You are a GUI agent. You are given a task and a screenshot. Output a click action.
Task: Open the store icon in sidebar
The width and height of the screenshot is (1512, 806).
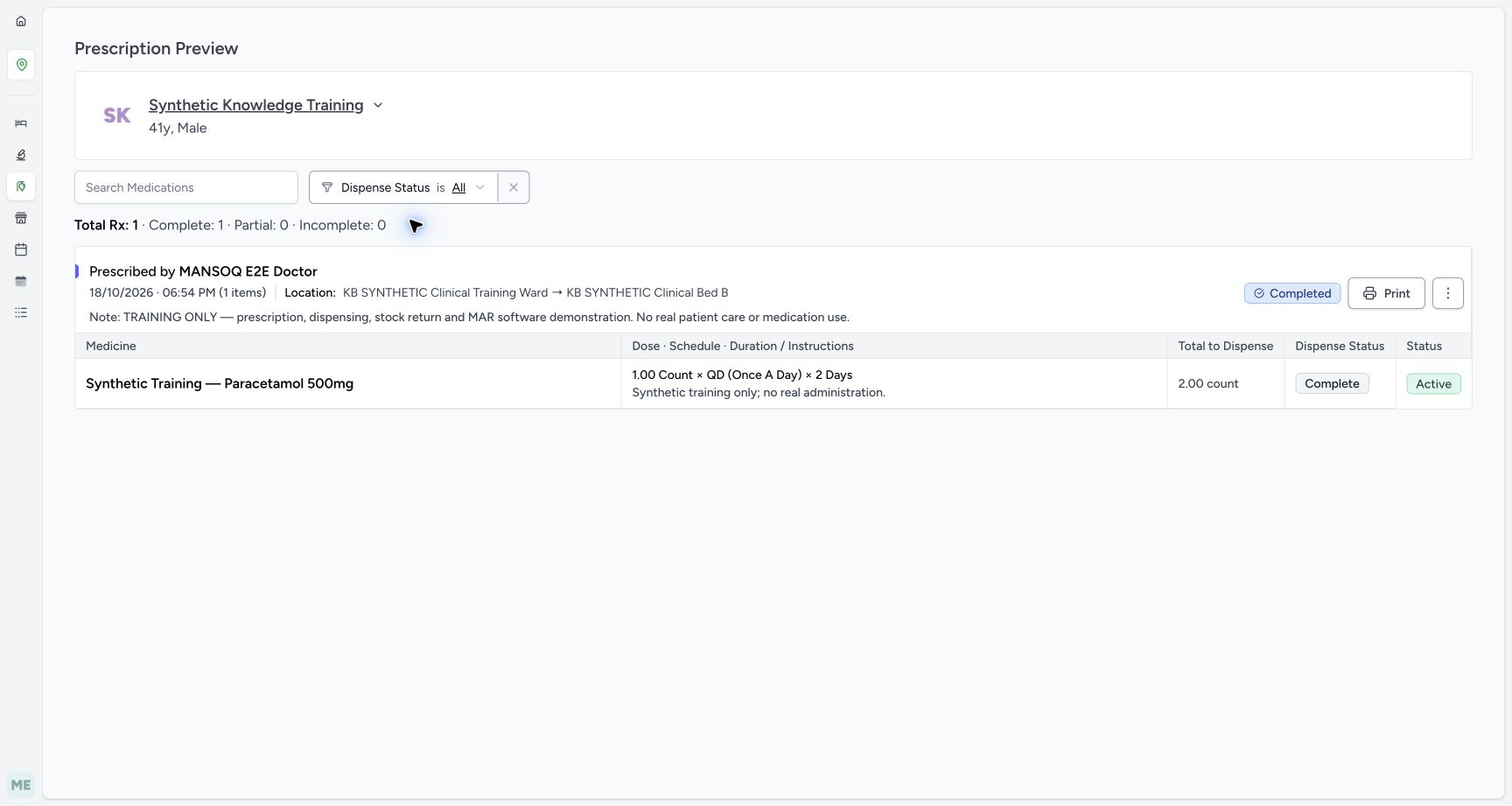21,218
